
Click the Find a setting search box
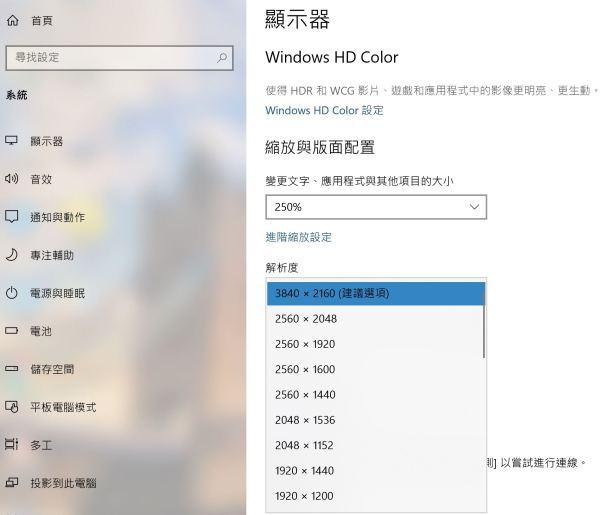click(110, 58)
